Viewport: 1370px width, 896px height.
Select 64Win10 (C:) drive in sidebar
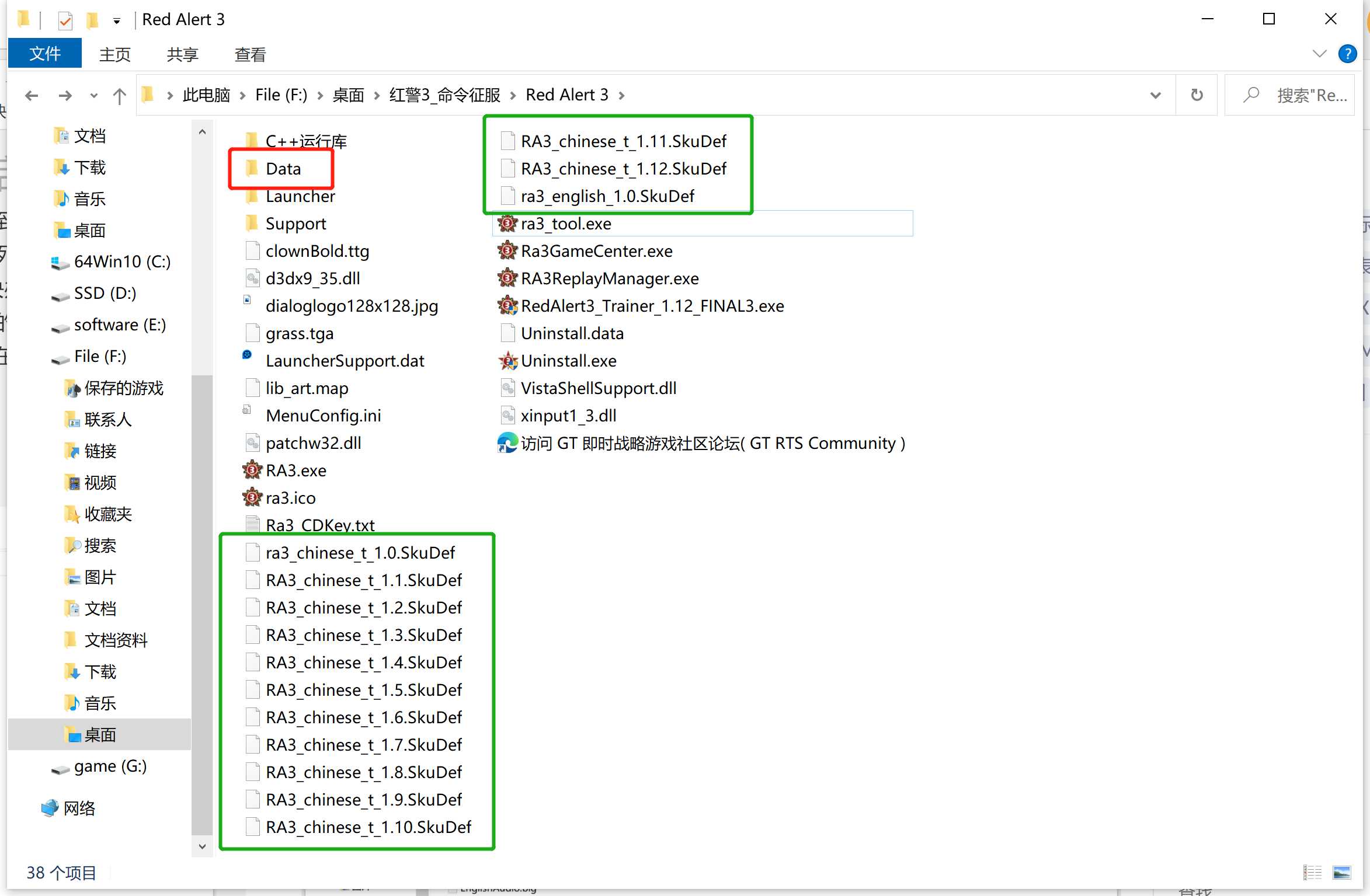111,262
